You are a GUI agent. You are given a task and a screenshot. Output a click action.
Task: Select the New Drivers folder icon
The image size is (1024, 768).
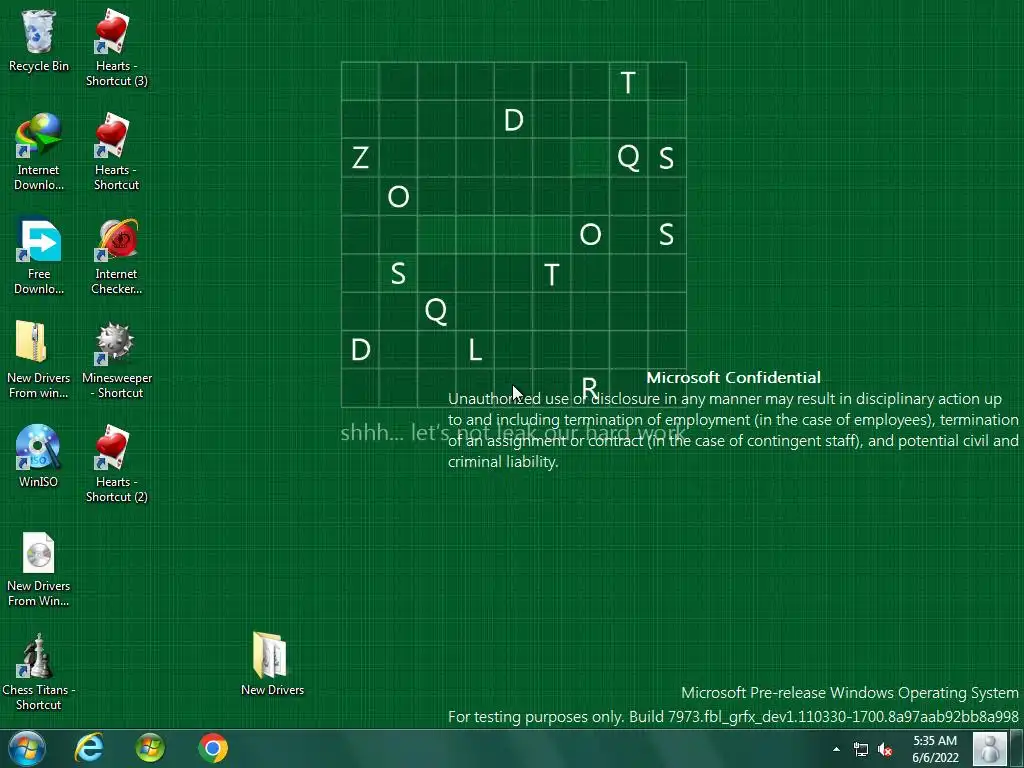point(272,664)
